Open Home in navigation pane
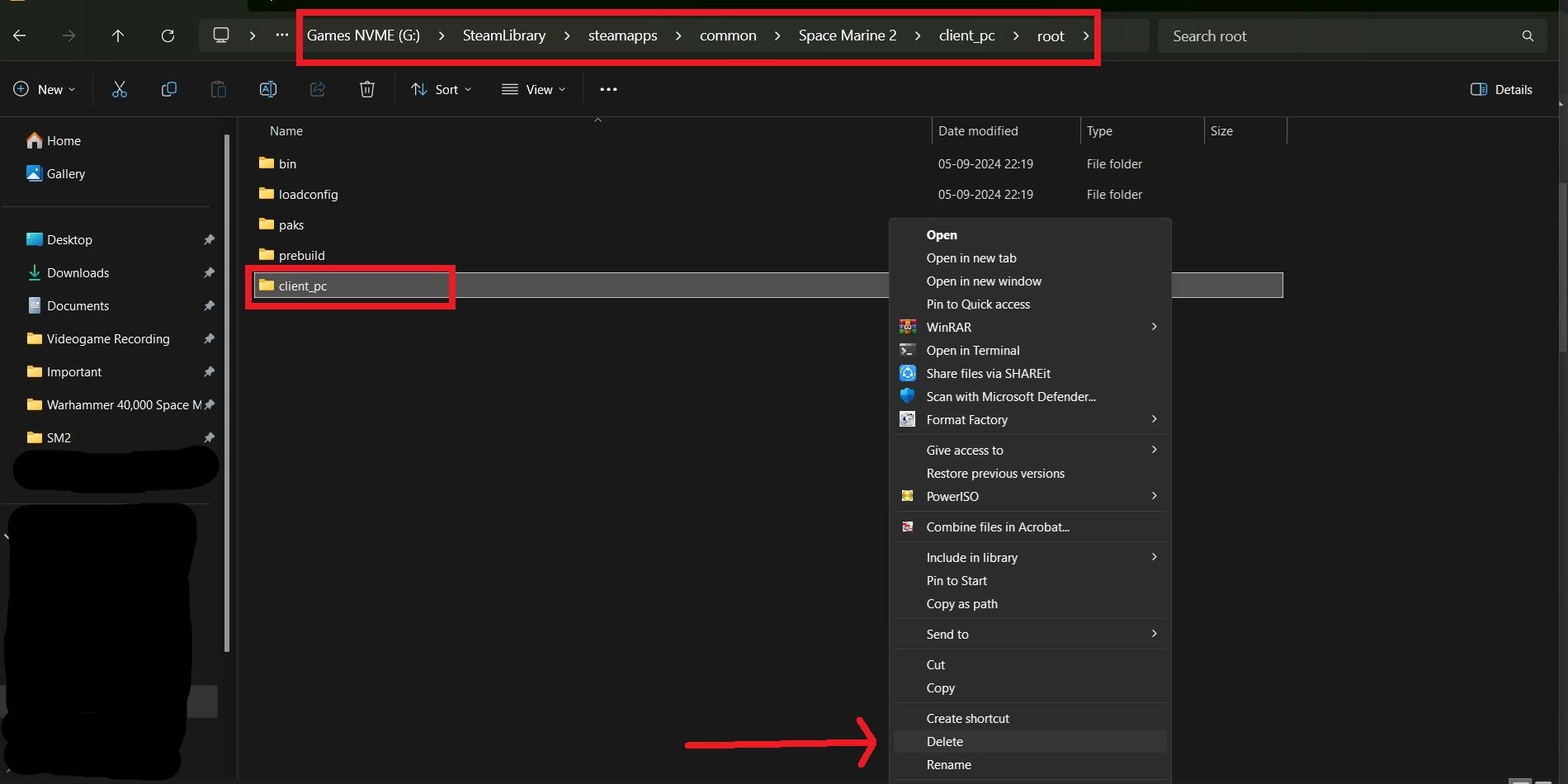This screenshot has height=784, width=1568. pyautogui.click(x=54, y=140)
